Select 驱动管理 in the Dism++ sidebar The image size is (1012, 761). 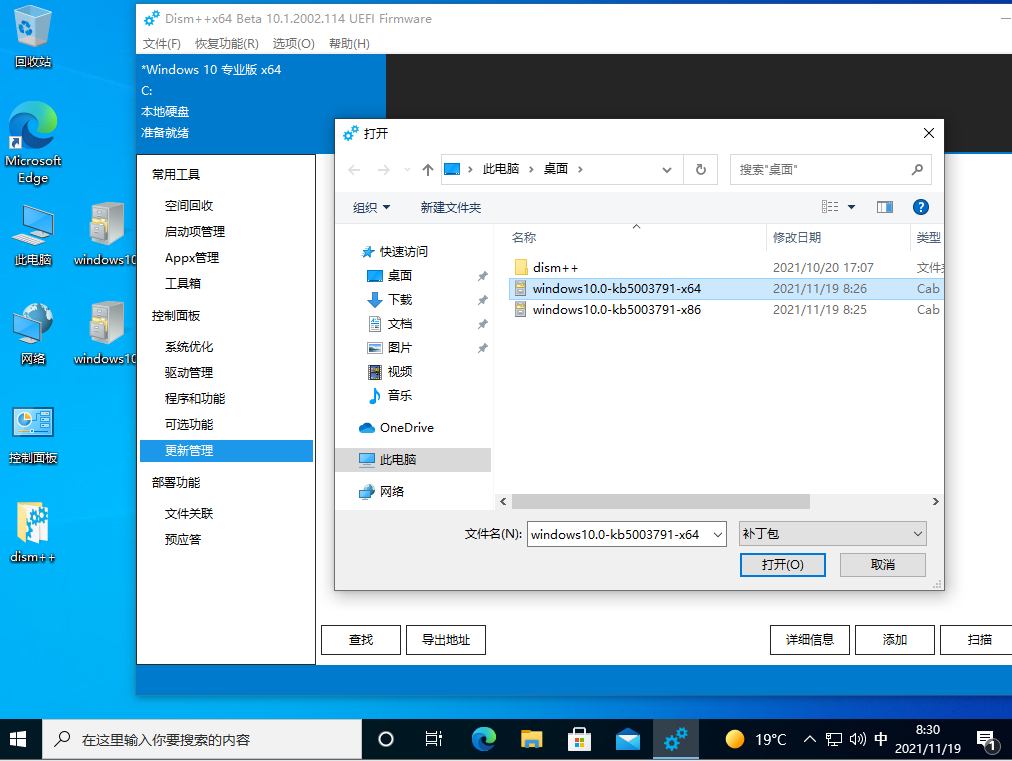[x=189, y=373]
